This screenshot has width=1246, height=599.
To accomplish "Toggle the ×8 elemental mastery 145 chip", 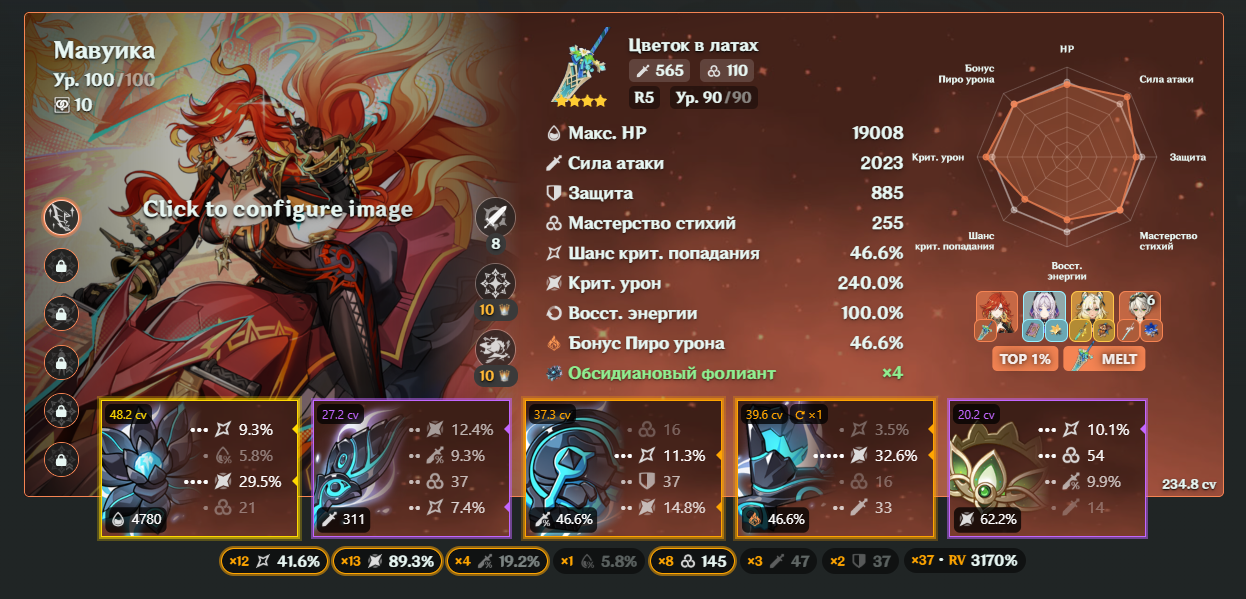I will click(x=692, y=562).
